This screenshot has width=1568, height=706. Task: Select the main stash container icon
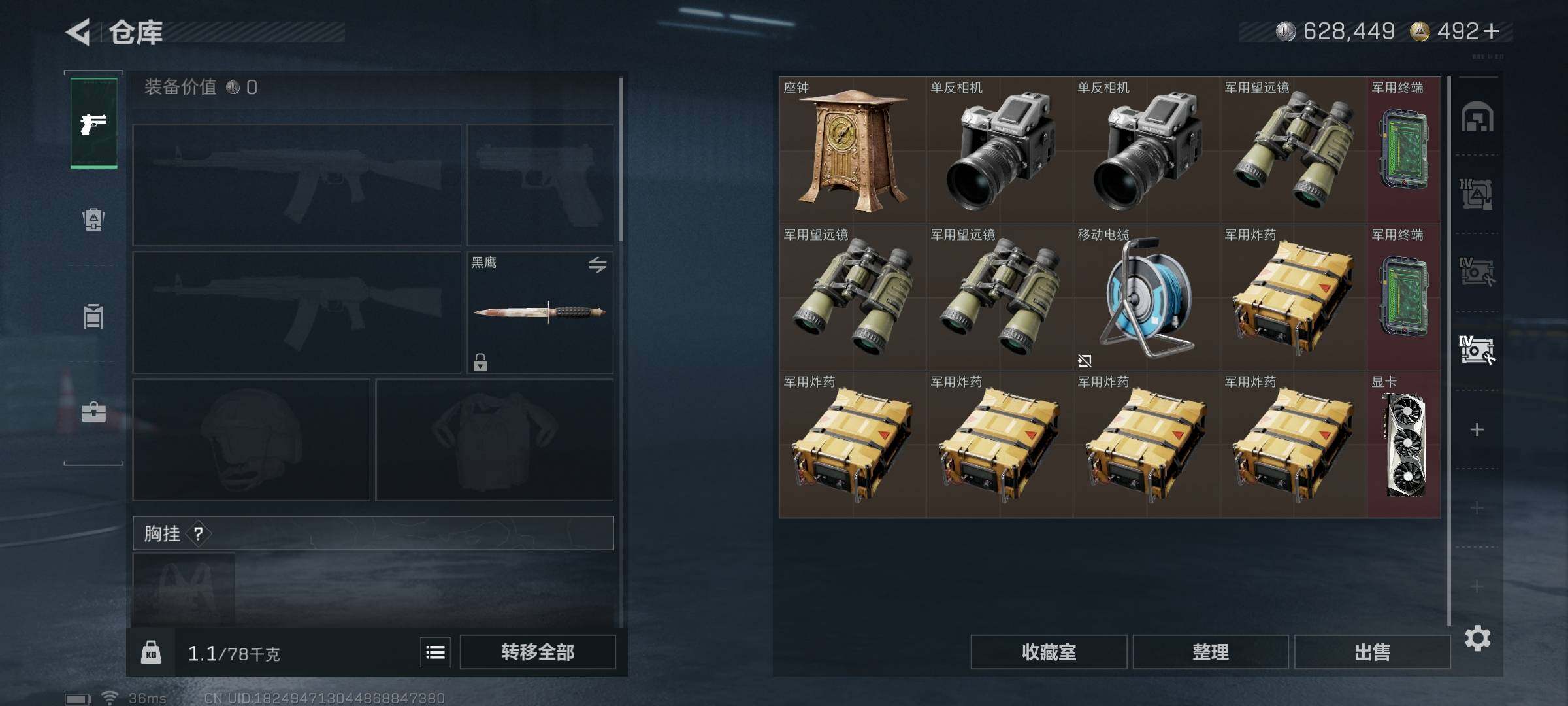tap(1477, 117)
